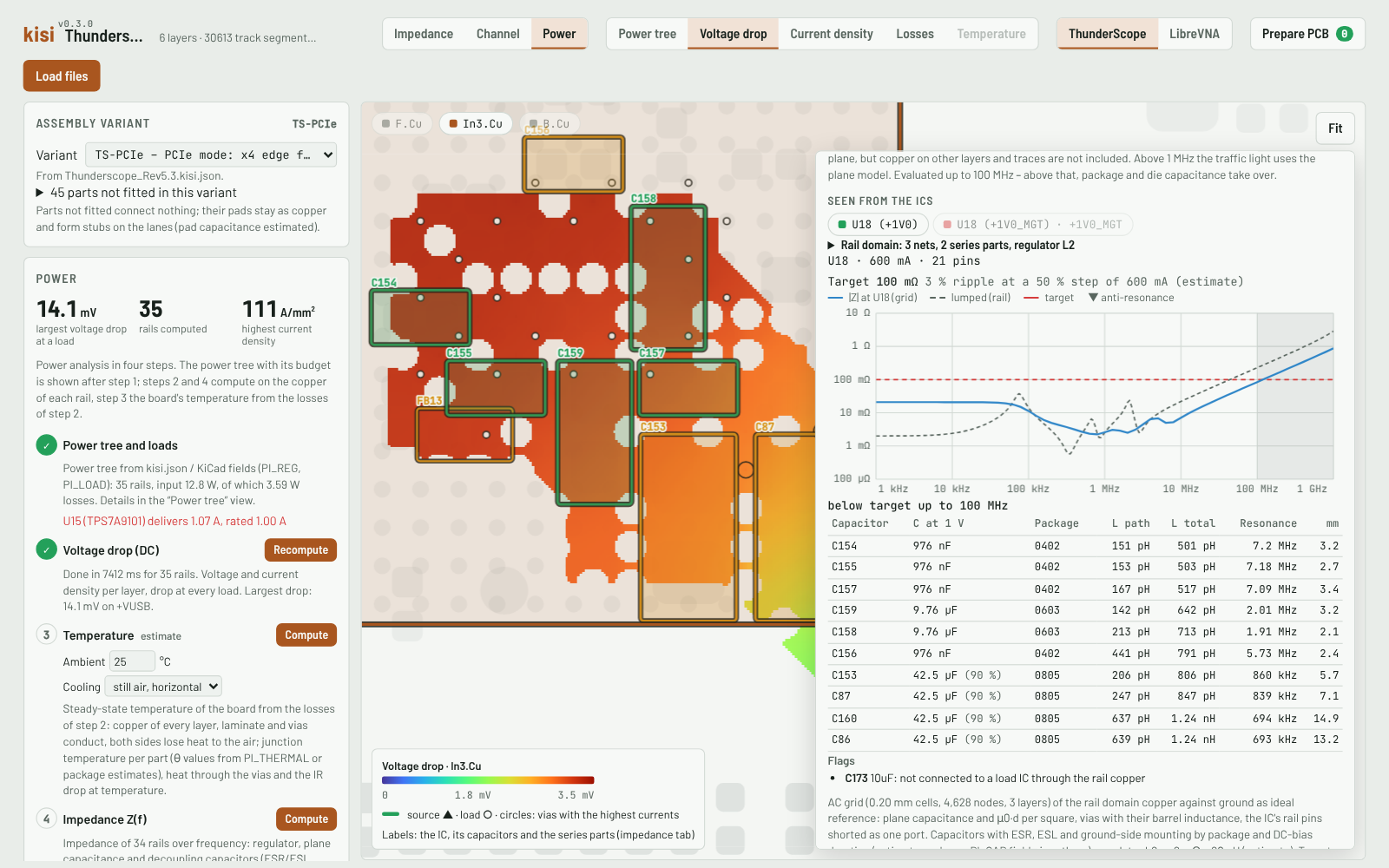Open the Losses view
Screen dimensions: 1389x868
point(915,34)
